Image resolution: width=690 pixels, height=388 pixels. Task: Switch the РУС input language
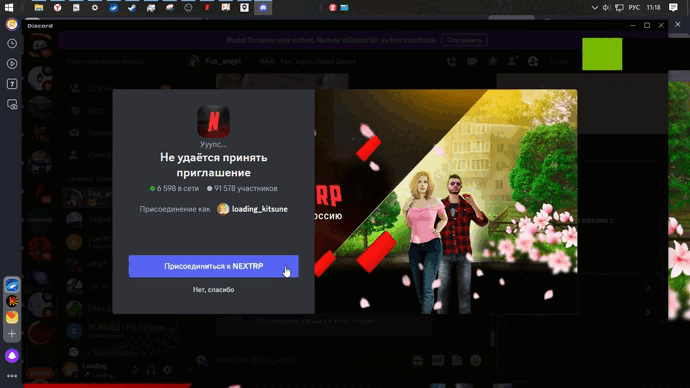point(634,7)
